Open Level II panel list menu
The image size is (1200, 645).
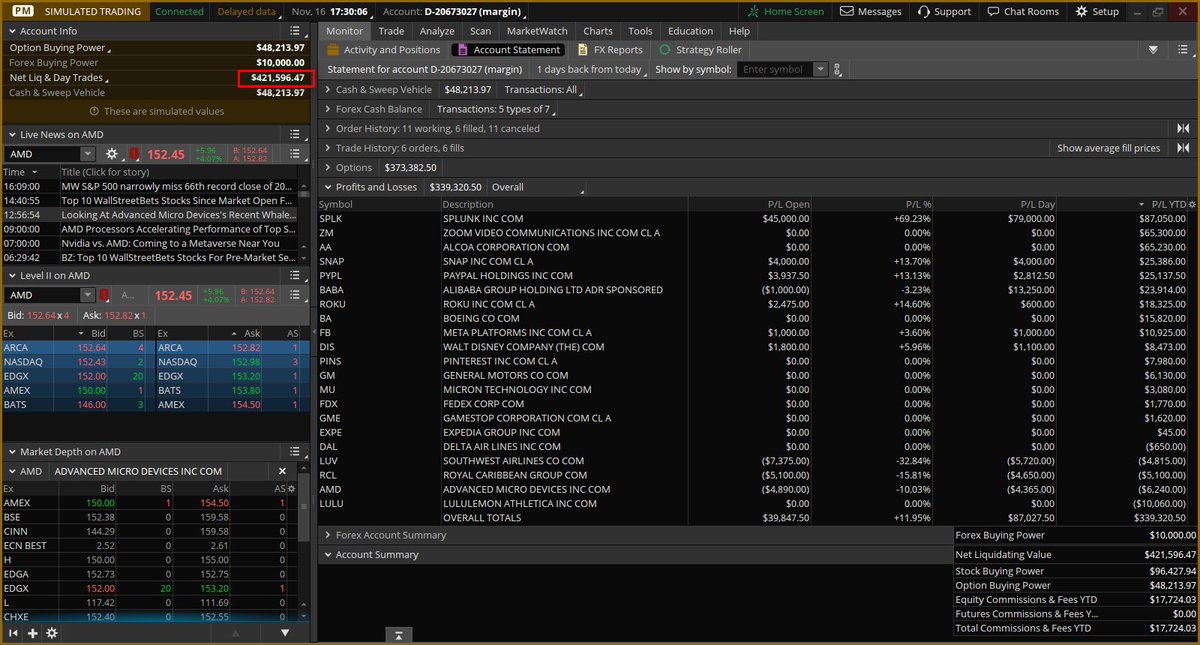pyautogui.click(x=295, y=275)
